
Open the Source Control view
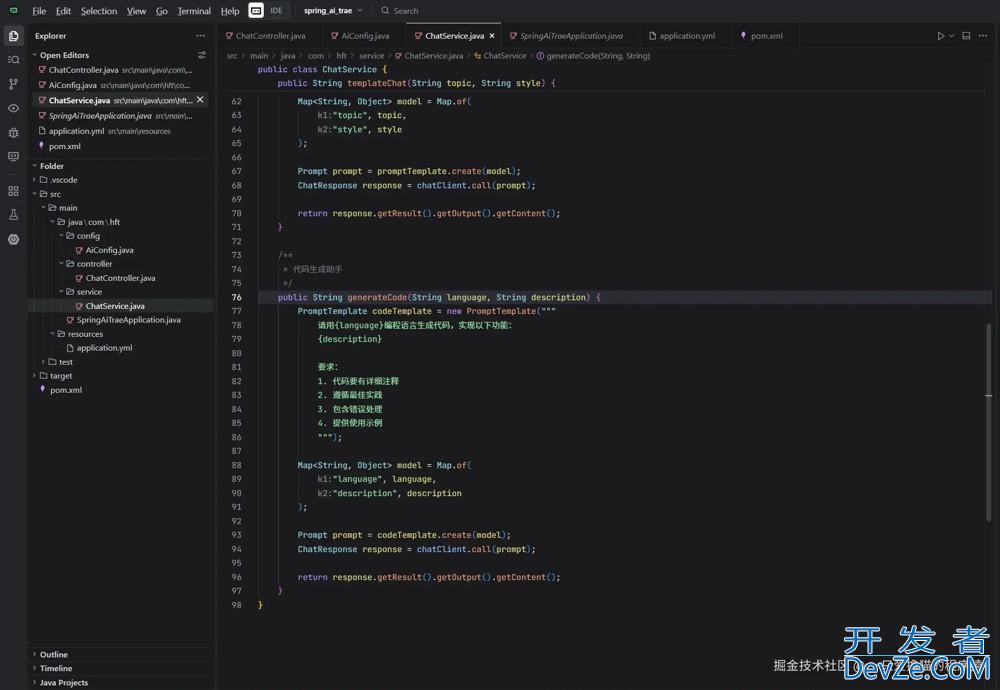(x=13, y=84)
